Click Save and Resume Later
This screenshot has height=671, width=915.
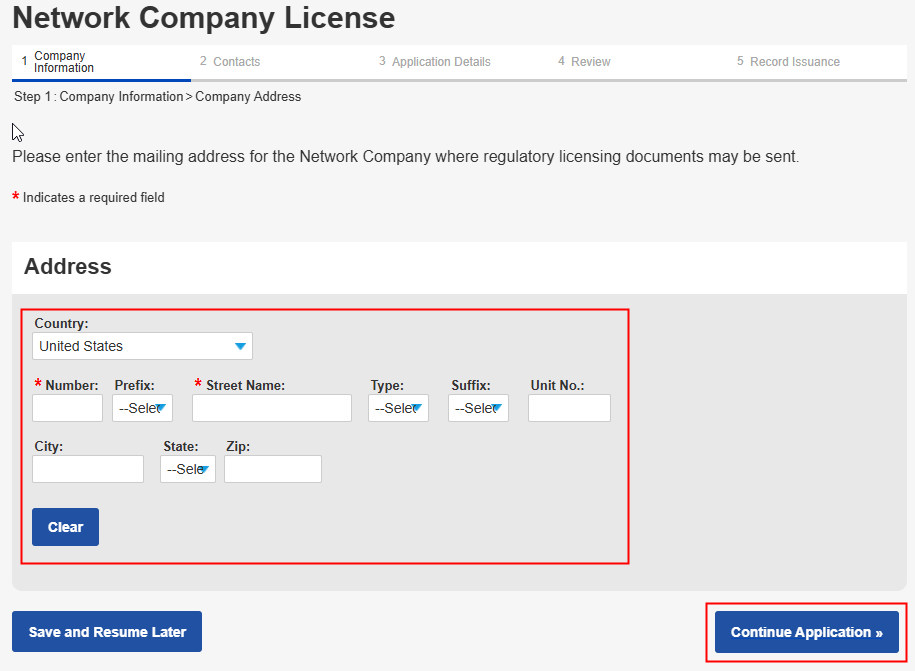[x=107, y=632]
